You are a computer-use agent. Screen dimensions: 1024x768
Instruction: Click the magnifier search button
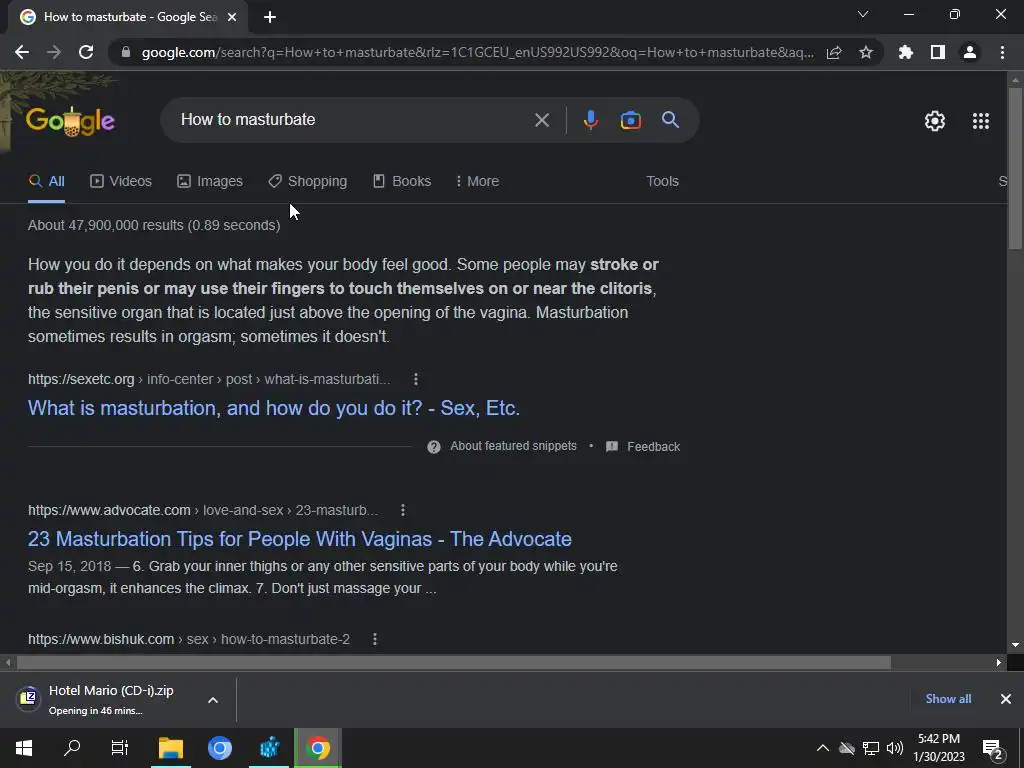(x=671, y=120)
